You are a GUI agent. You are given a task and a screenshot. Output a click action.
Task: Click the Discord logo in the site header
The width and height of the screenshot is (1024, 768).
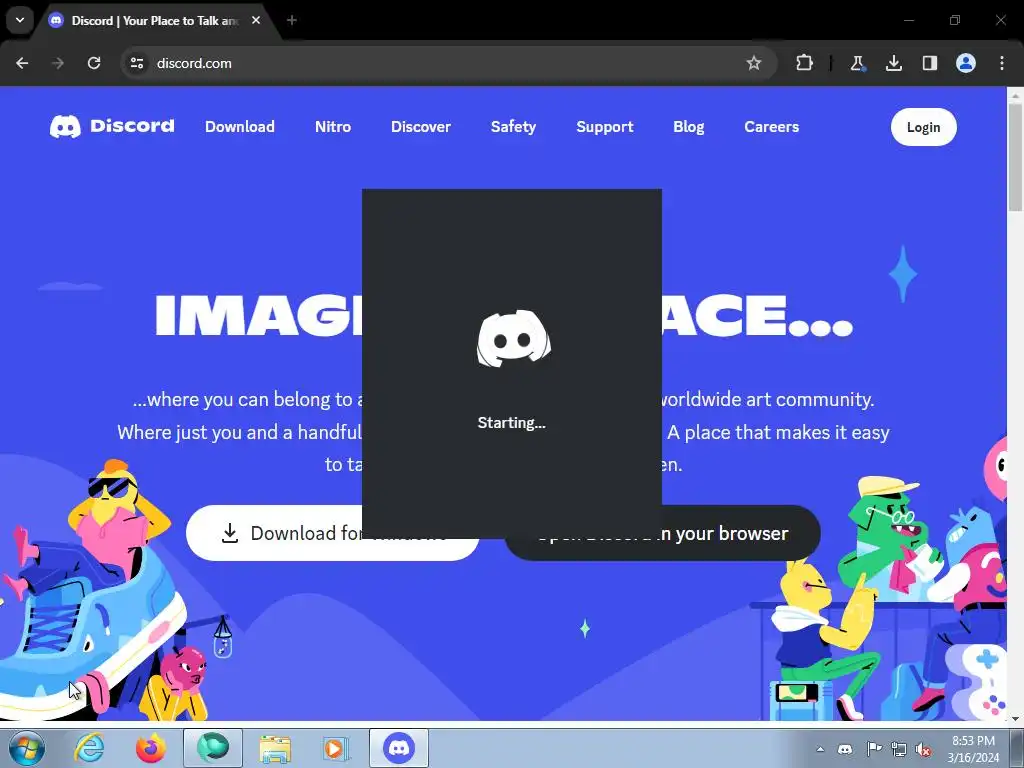click(x=112, y=126)
